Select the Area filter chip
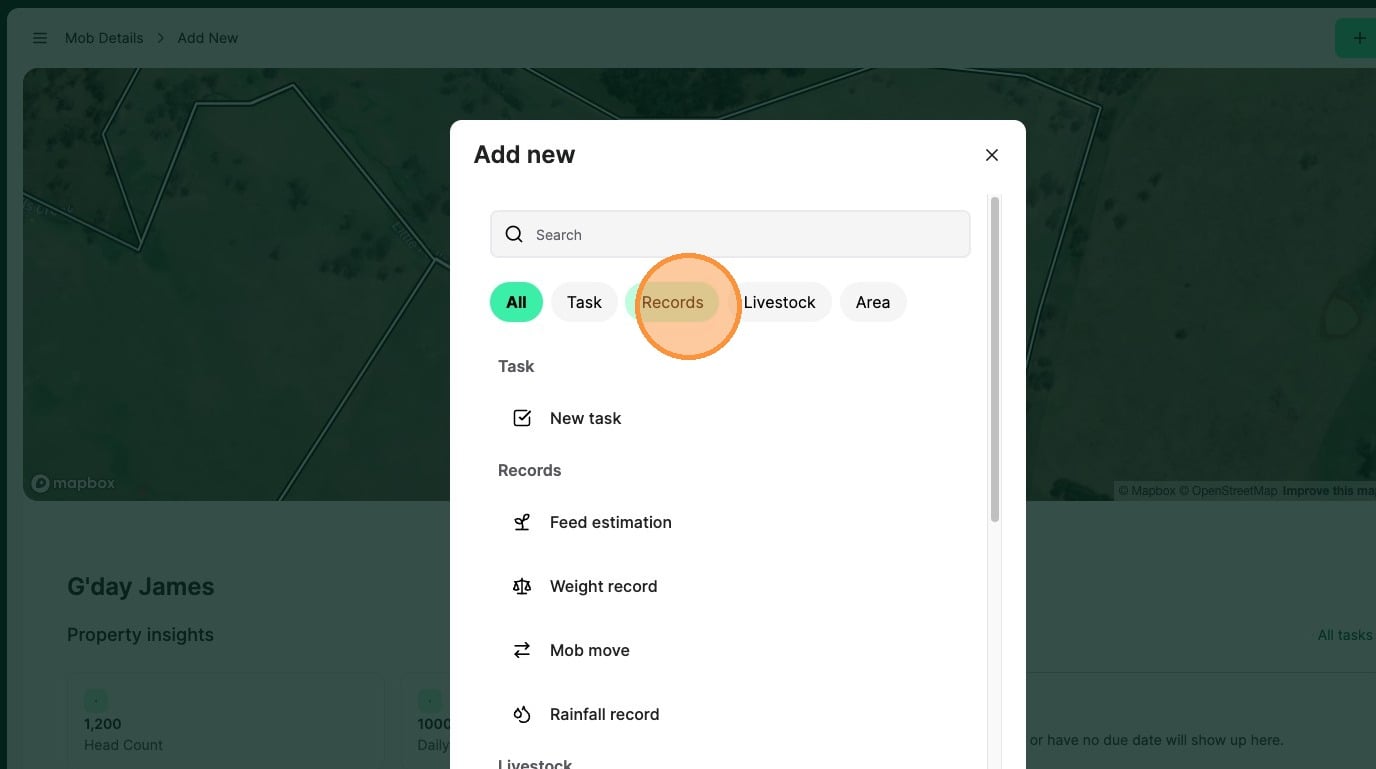Viewport: 1376px width, 769px height. coord(873,302)
